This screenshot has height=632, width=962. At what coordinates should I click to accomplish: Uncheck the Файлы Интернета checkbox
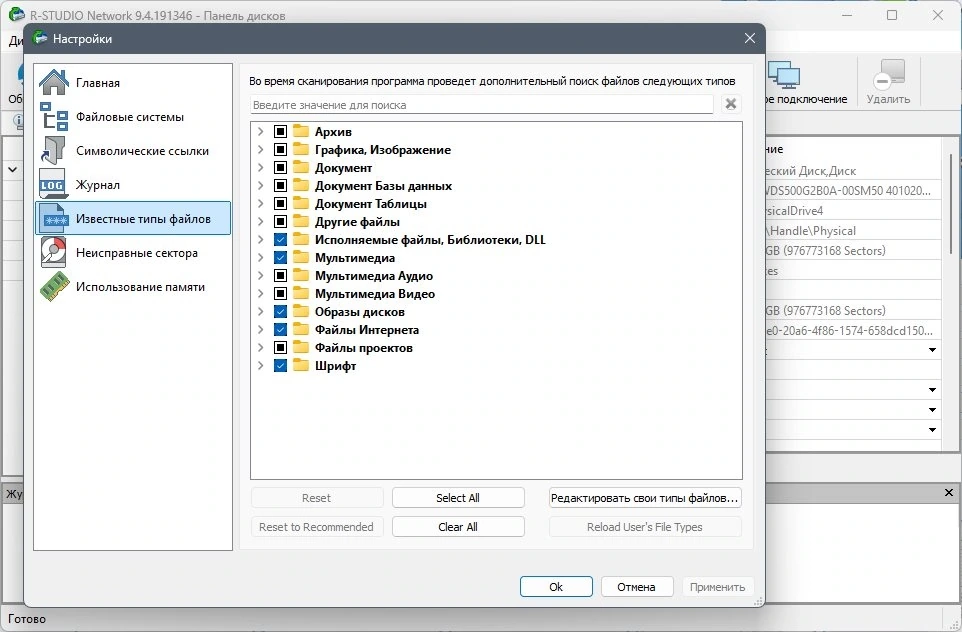[x=280, y=329]
